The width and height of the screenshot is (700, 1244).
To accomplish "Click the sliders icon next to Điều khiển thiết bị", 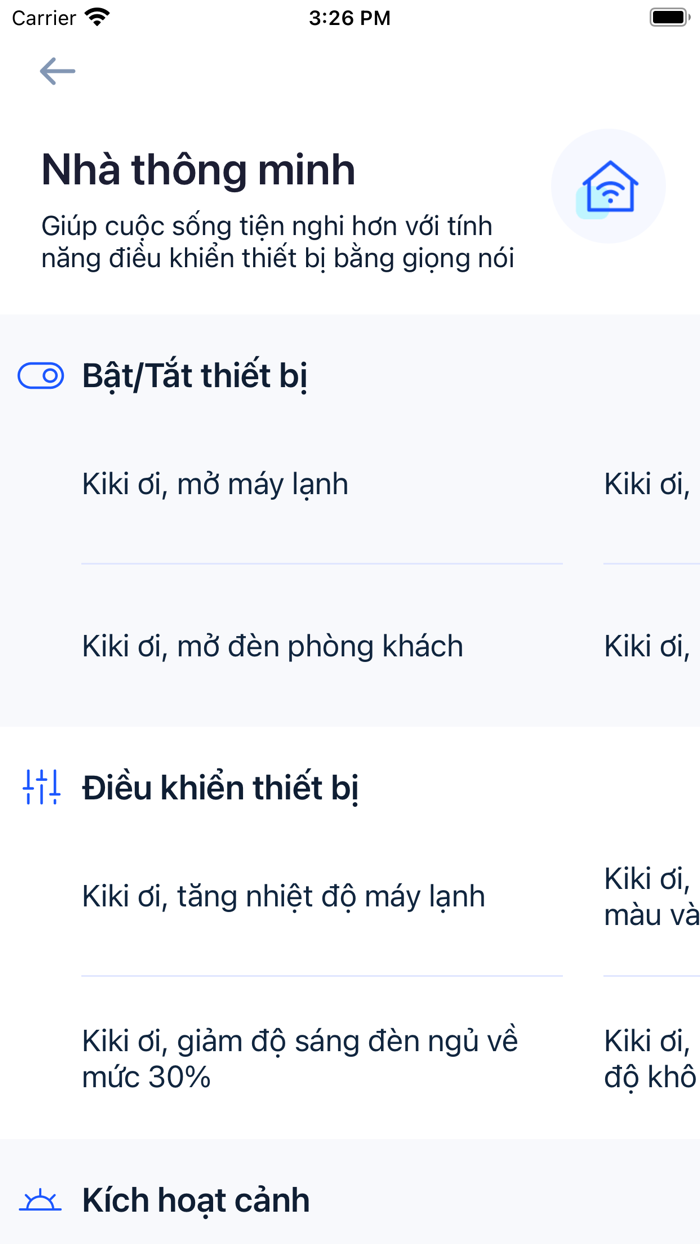I will (x=40, y=787).
